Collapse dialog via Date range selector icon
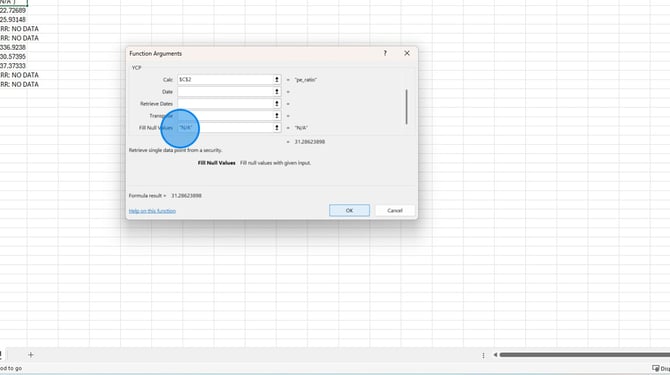 (x=277, y=91)
